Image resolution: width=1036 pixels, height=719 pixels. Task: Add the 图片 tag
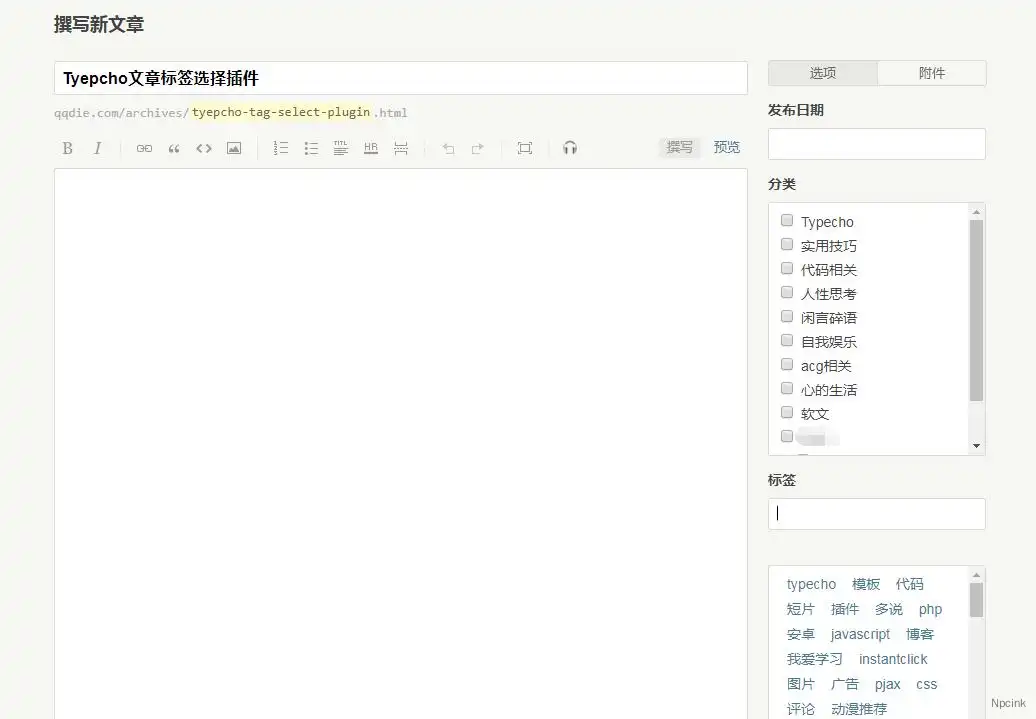(801, 684)
